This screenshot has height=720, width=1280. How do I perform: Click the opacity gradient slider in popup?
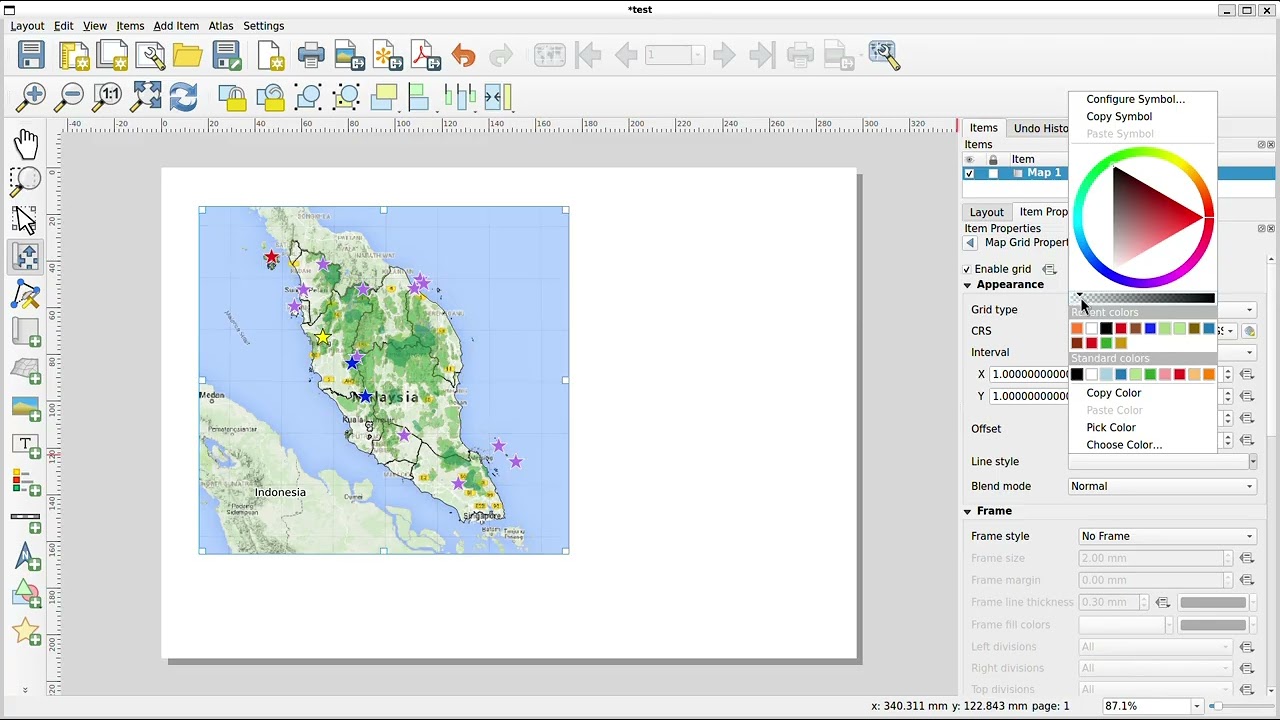[1143, 298]
